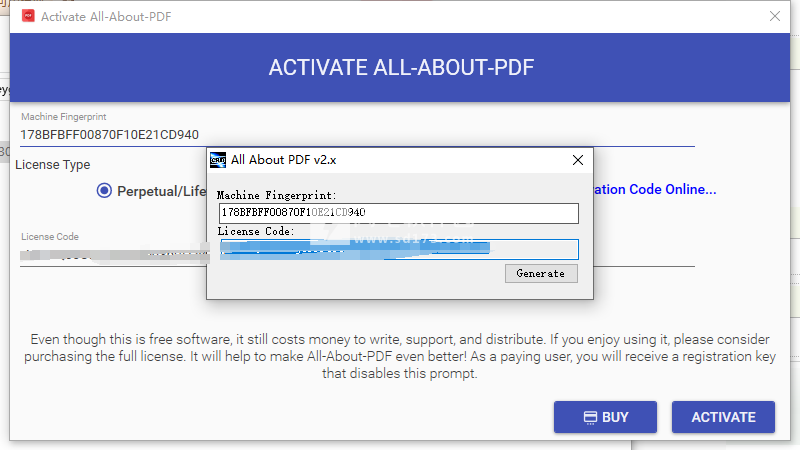Click the All About PDF v2.x dialog icon
Viewport: 800px width, 450px height.
click(218, 159)
